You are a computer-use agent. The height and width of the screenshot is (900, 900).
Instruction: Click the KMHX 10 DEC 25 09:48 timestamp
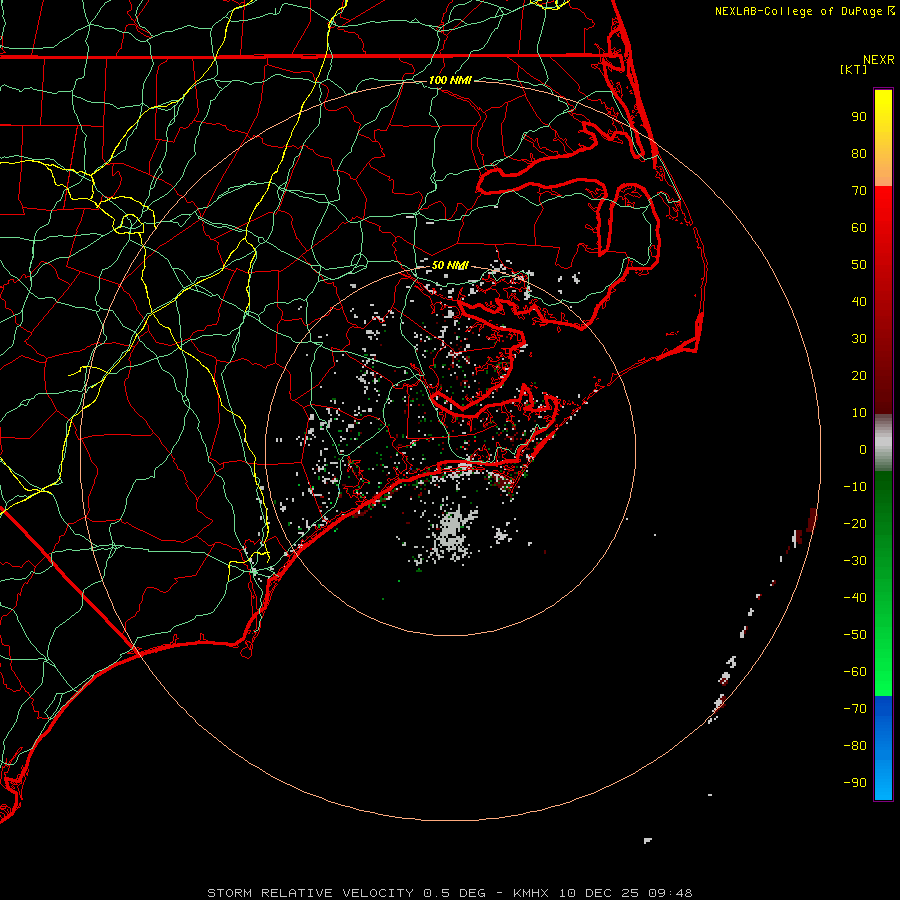click(x=603, y=893)
